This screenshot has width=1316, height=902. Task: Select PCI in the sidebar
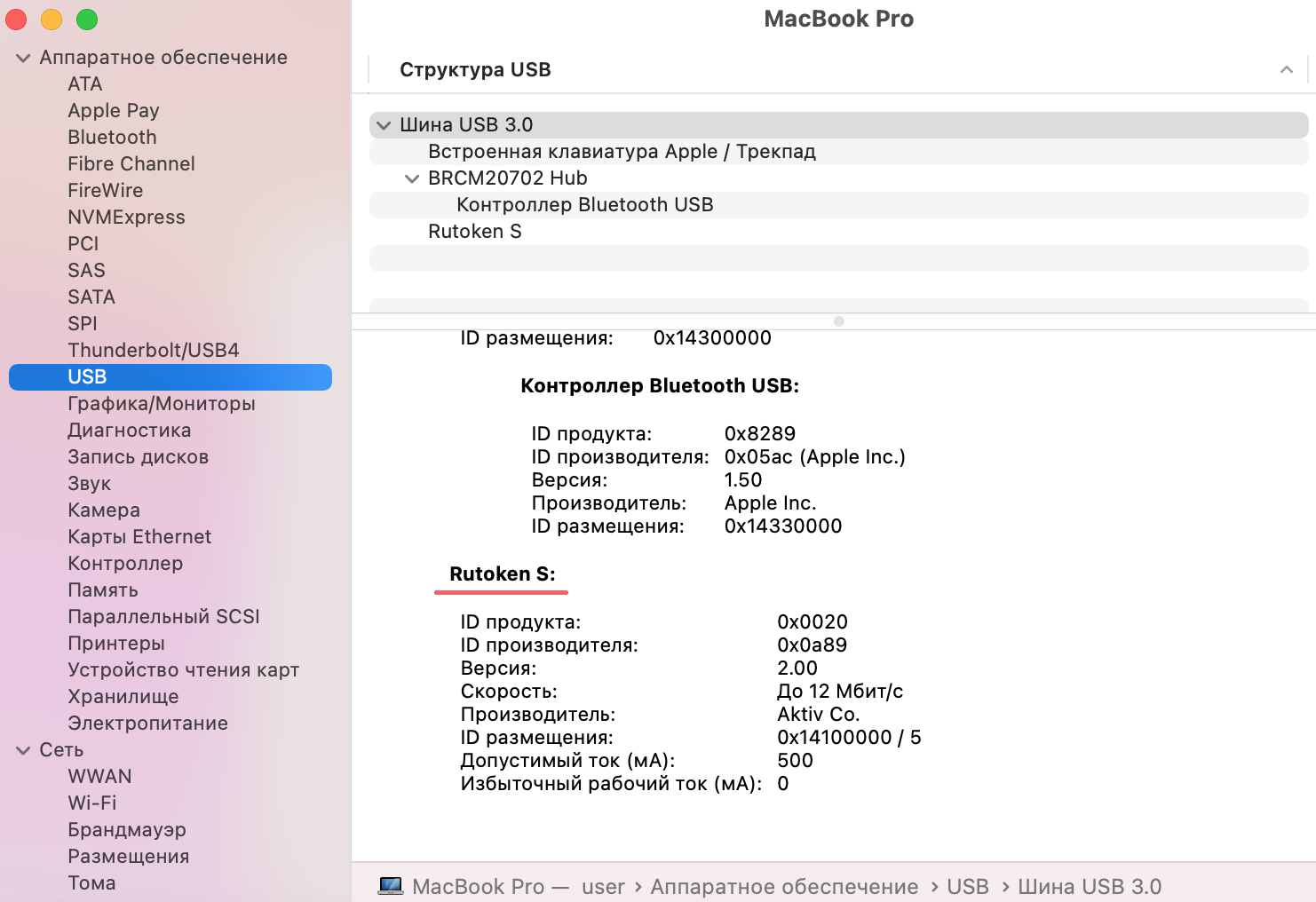[x=83, y=244]
